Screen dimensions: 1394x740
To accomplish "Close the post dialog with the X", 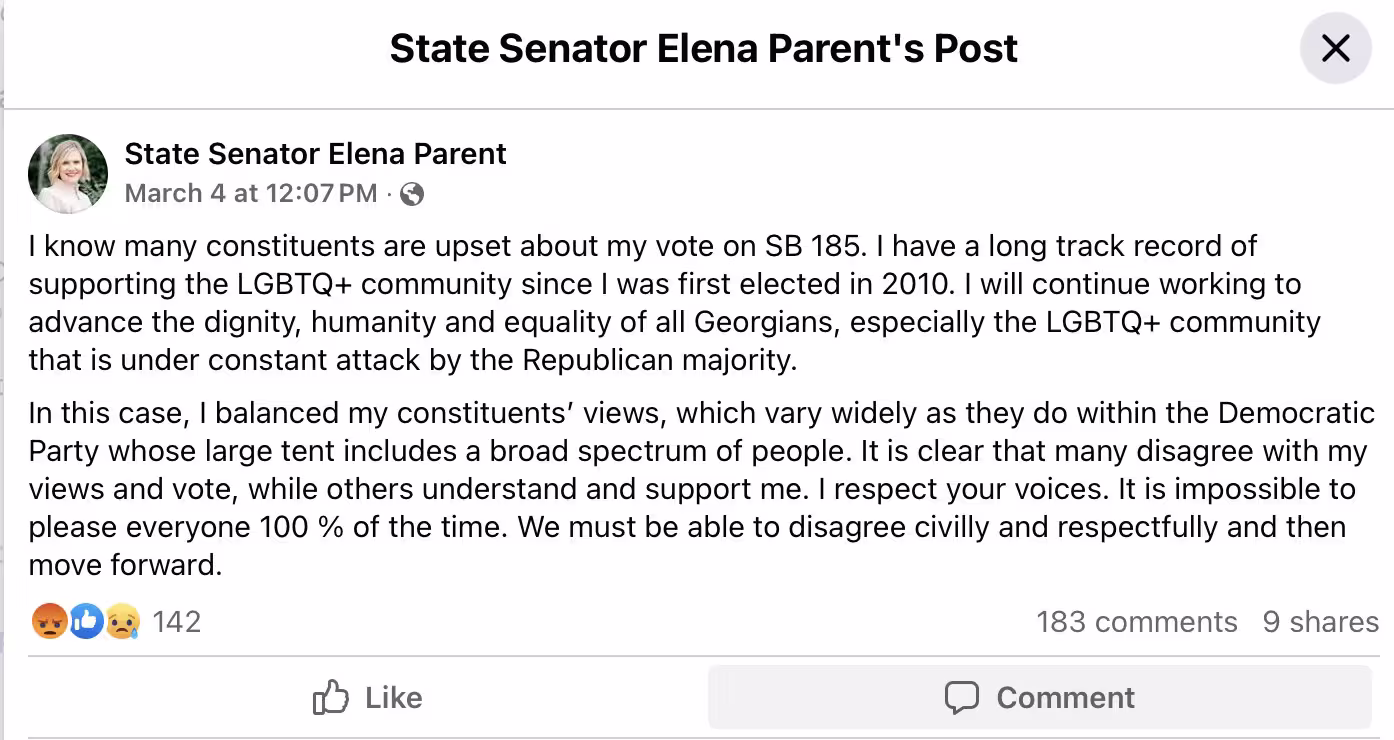I will click(1335, 48).
